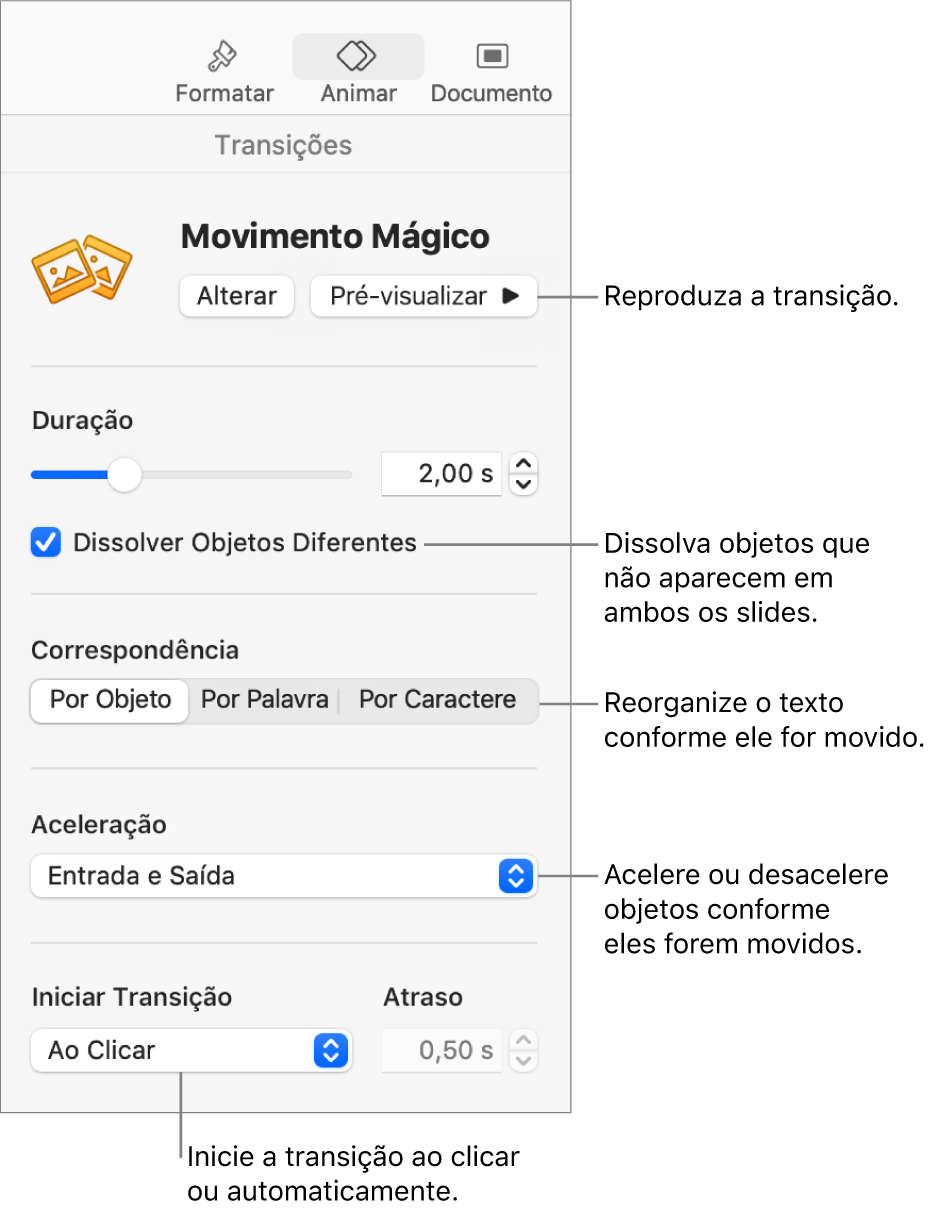The height and width of the screenshot is (1218, 939).
Task: Click the Pré-visualizar play button
Action: pos(424,296)
